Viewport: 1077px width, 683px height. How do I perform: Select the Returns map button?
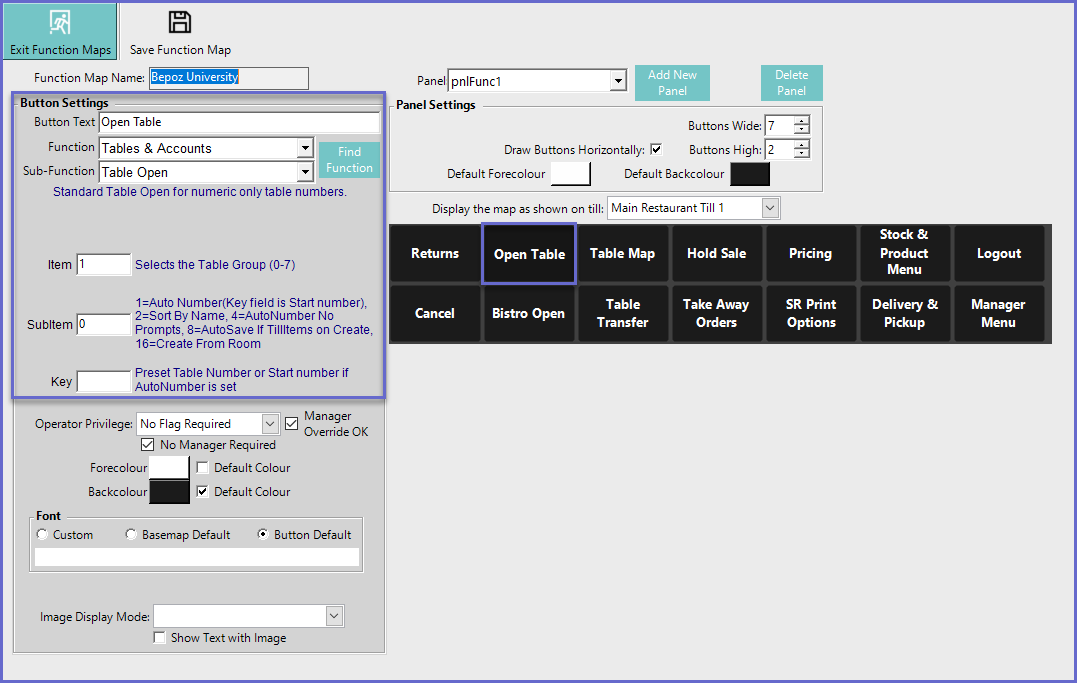tap(435, 254)
